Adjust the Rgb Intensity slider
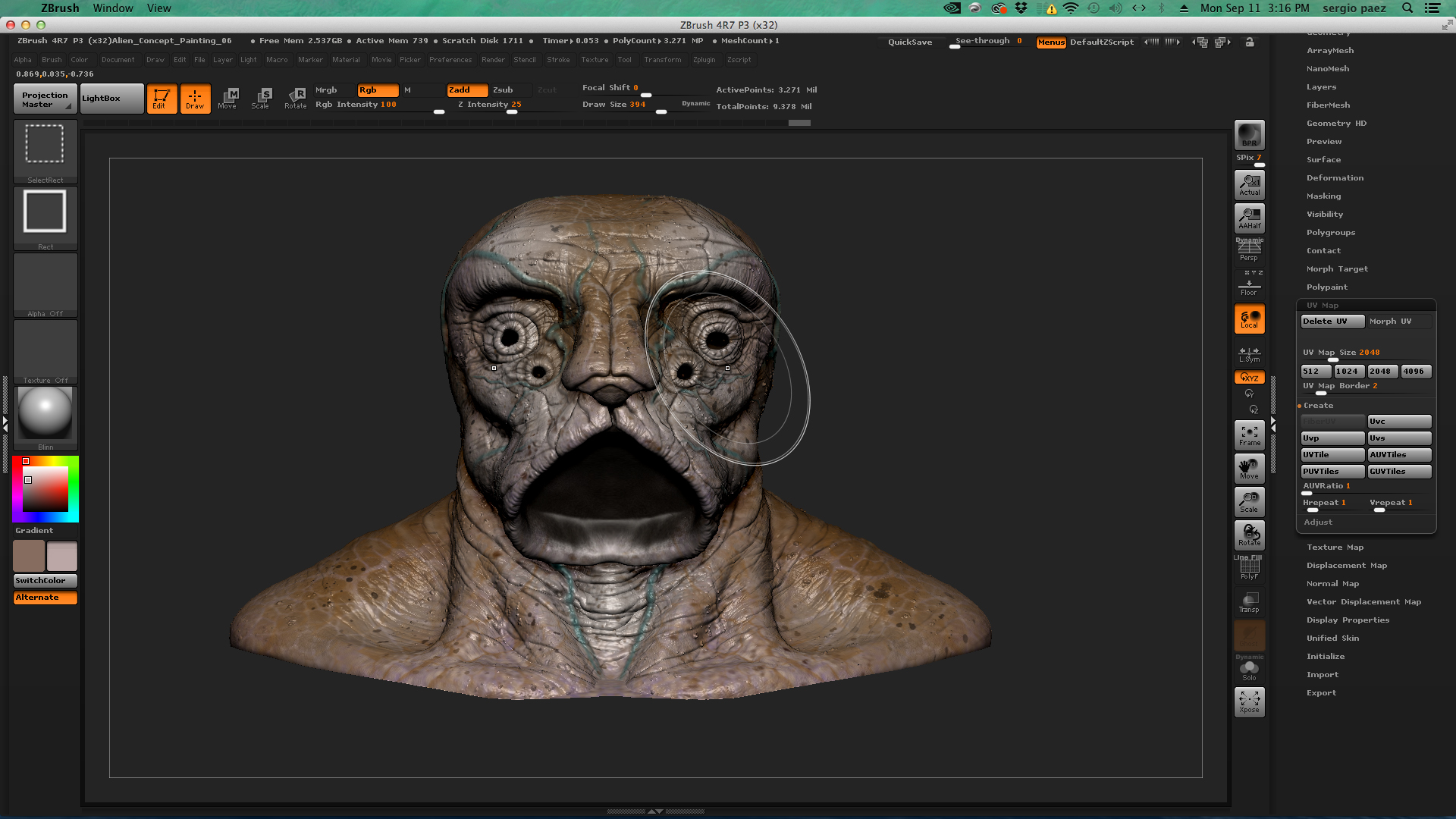This screenshot has height=819, width=1456. point(379,105)
